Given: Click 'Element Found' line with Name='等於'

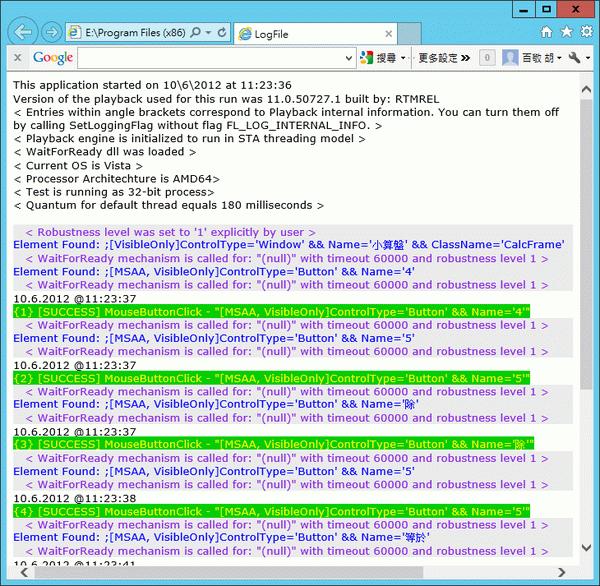Looking at the screenshot, I should pyautogui.click(x=222, y=537).
